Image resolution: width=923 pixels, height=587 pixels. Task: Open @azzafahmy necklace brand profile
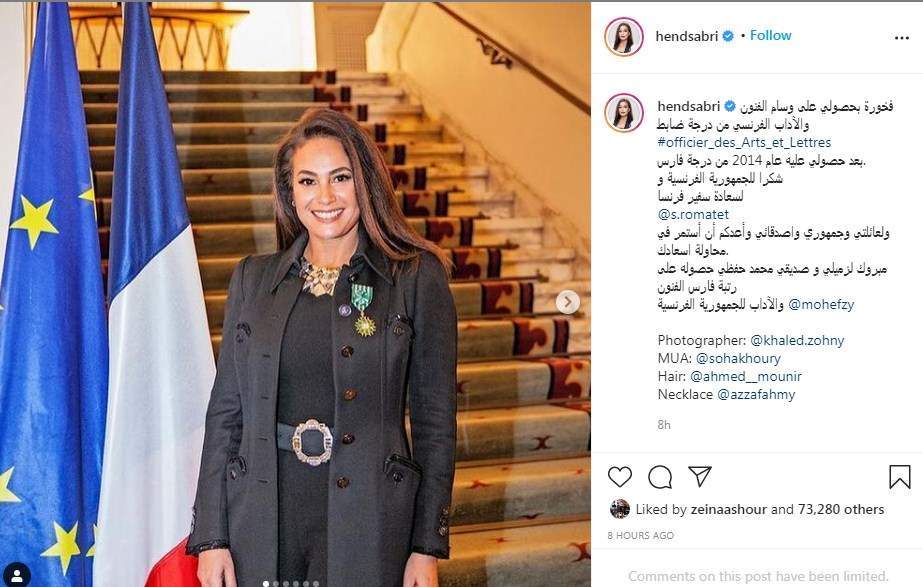tap(756, 394)
